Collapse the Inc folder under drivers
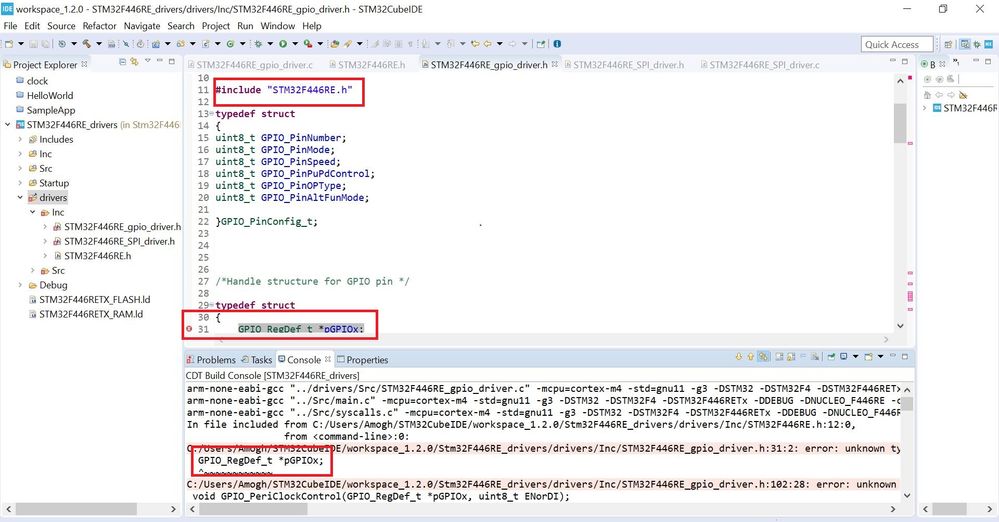Screen dimensions: 999x522 click(x=32, y=212)
